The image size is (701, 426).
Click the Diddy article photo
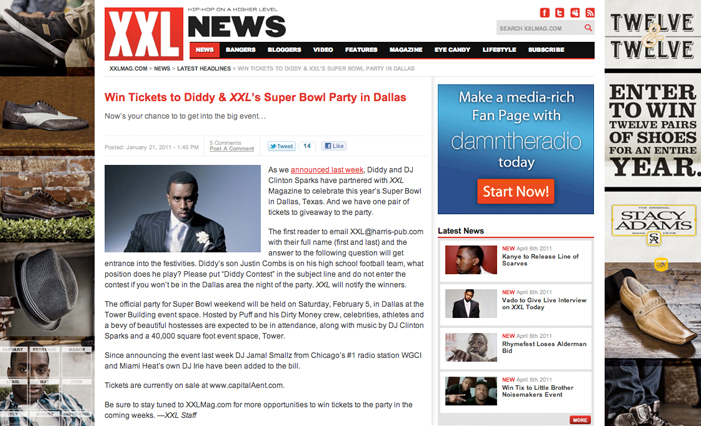point(182,208)
